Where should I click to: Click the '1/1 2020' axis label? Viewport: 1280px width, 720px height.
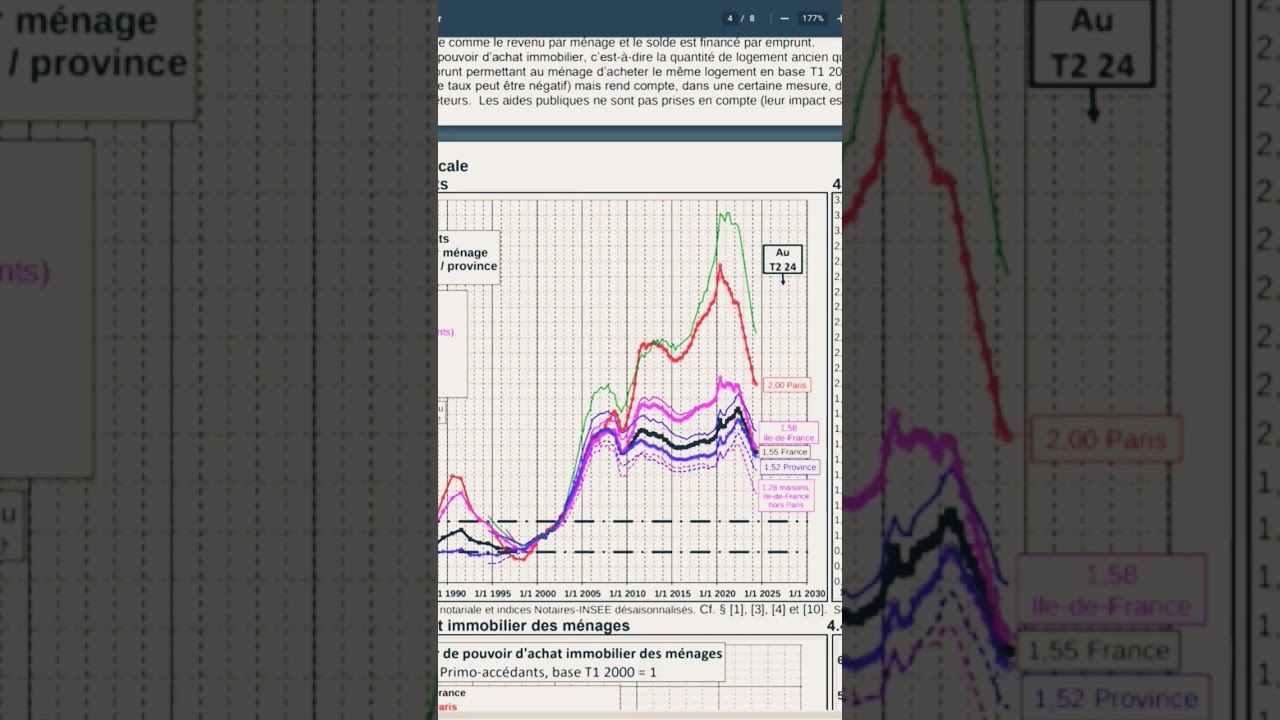click(716, 594)
